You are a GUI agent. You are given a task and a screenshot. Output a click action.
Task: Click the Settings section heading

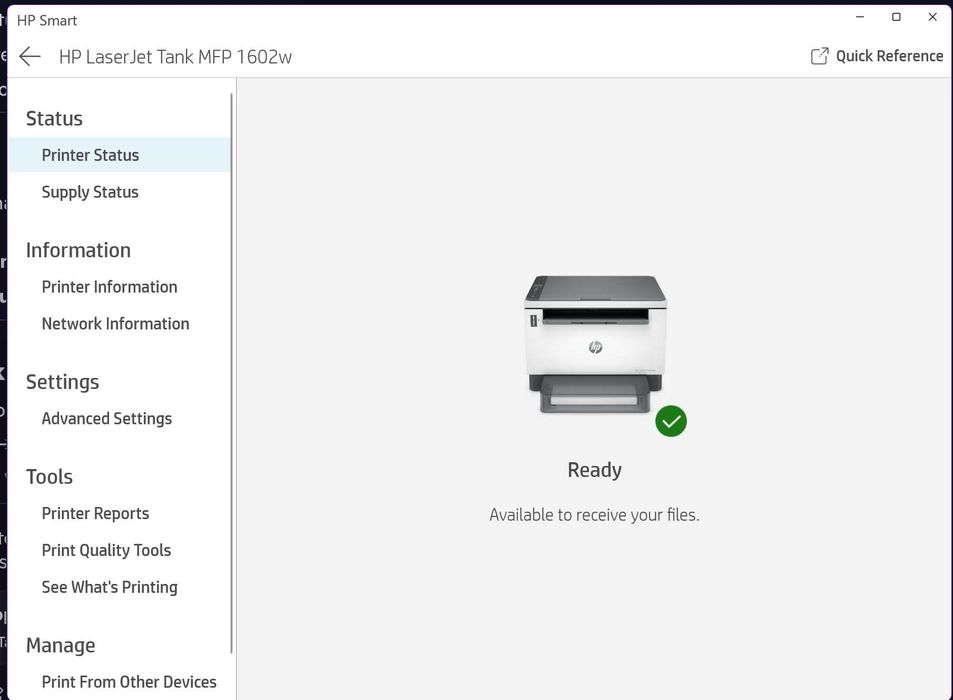[63, 382]
